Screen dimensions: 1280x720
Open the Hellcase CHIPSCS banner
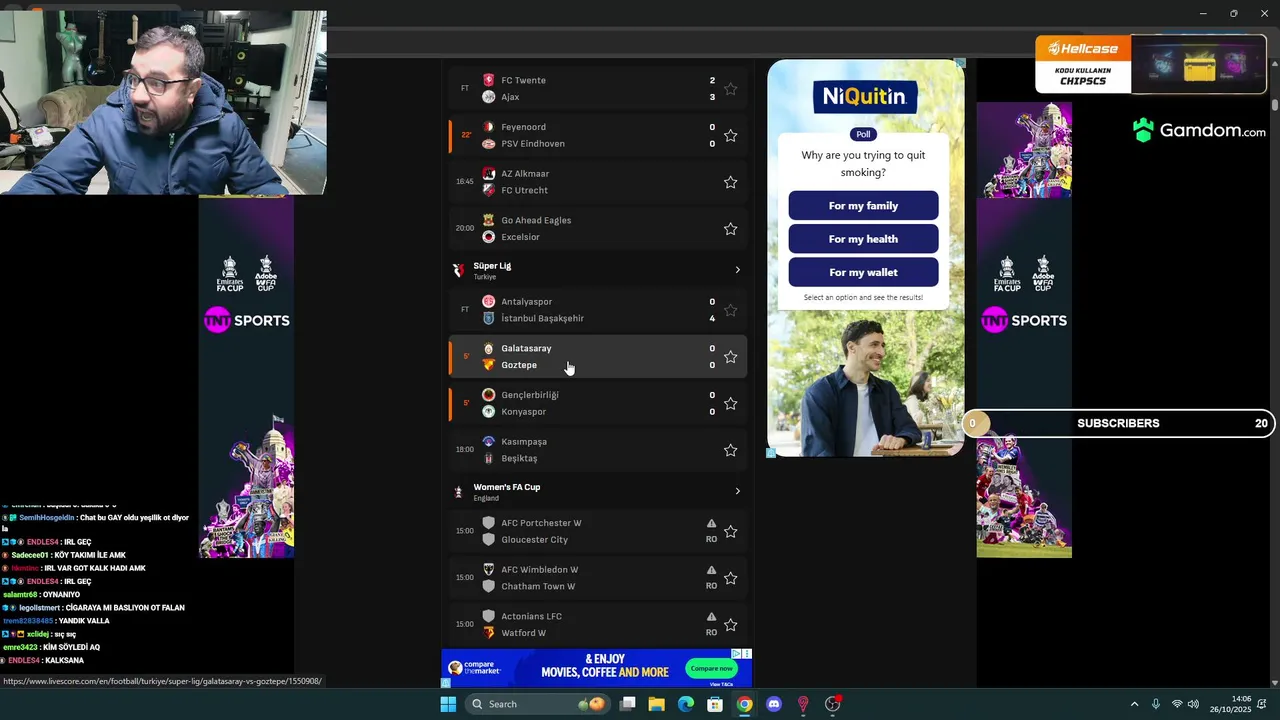coord(1151,64)
